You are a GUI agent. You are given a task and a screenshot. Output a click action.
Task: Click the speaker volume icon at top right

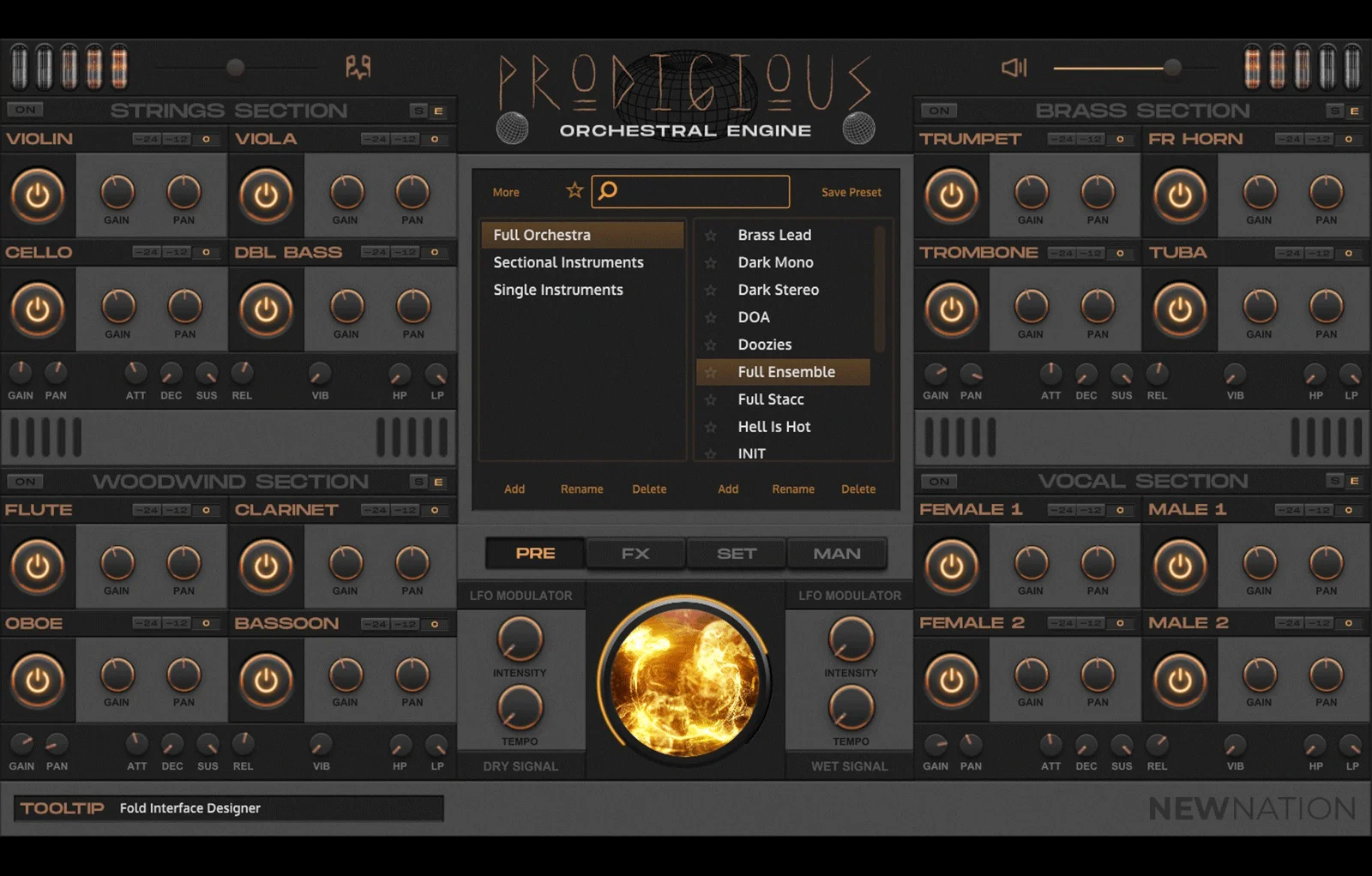tap(1013, 68)
